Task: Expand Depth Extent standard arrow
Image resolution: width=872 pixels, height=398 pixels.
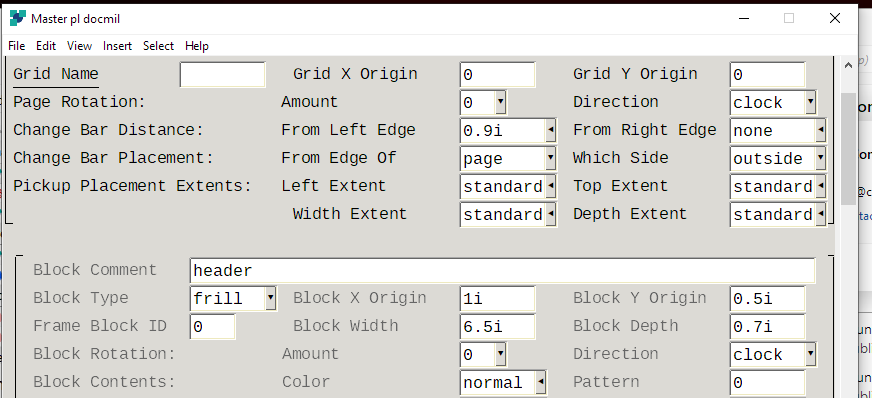Action: (821, 215)
